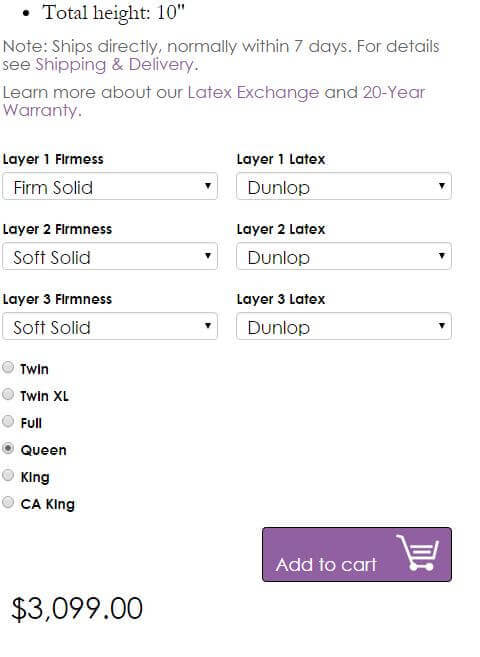Select the Twin size radio button
The height and width of the screenshot is (657, 480).
[8, 367]
